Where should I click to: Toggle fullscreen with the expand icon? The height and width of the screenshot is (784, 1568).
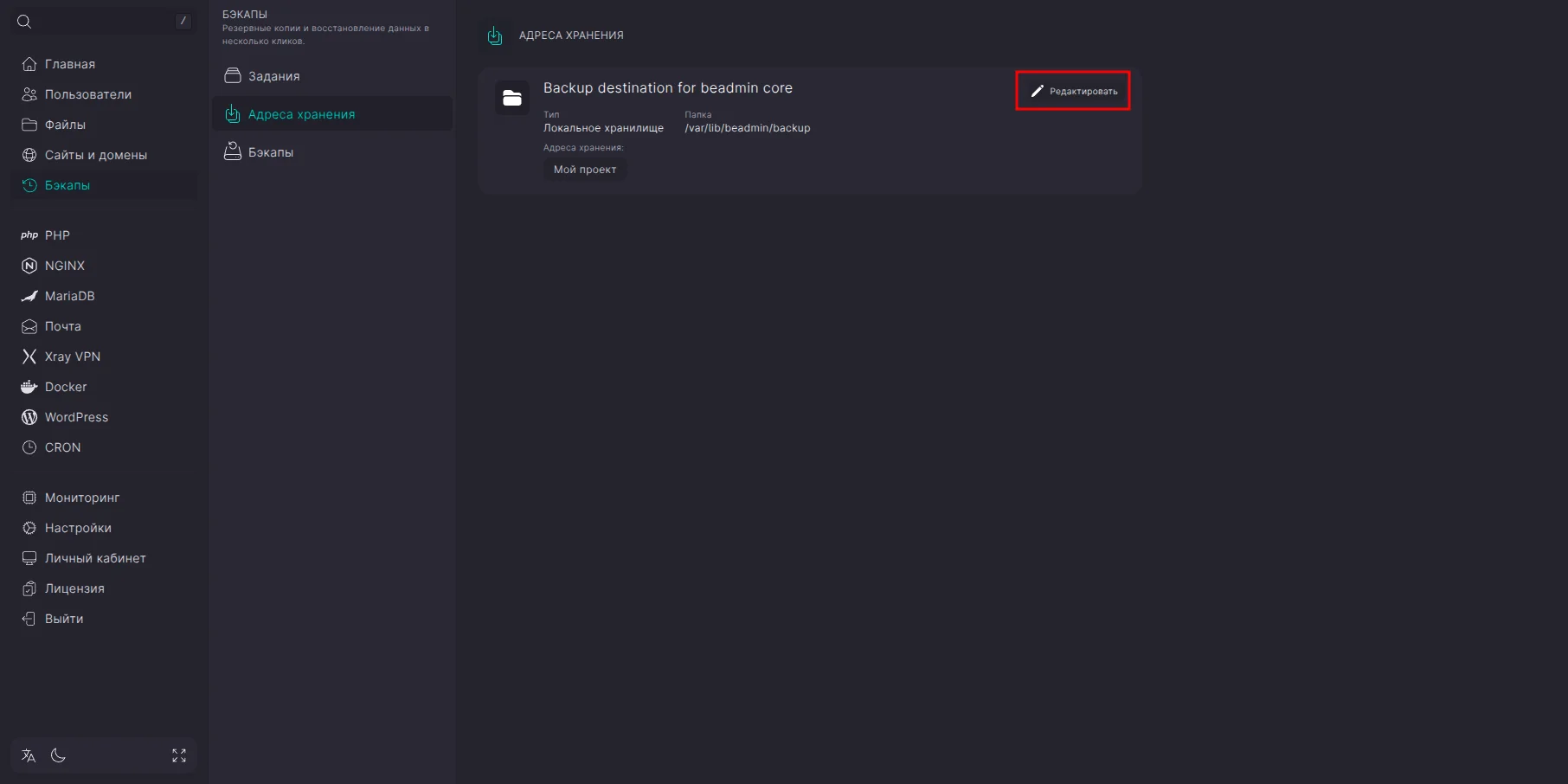[x=179, y=755]
